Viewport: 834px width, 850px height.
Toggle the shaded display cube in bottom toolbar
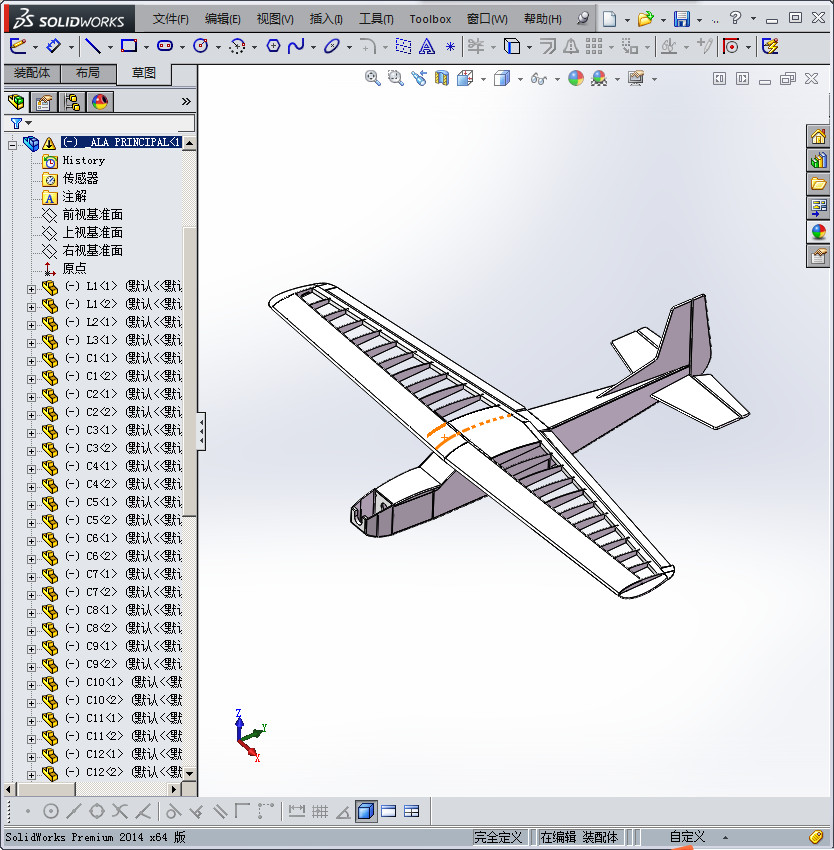tap(366, 811)
